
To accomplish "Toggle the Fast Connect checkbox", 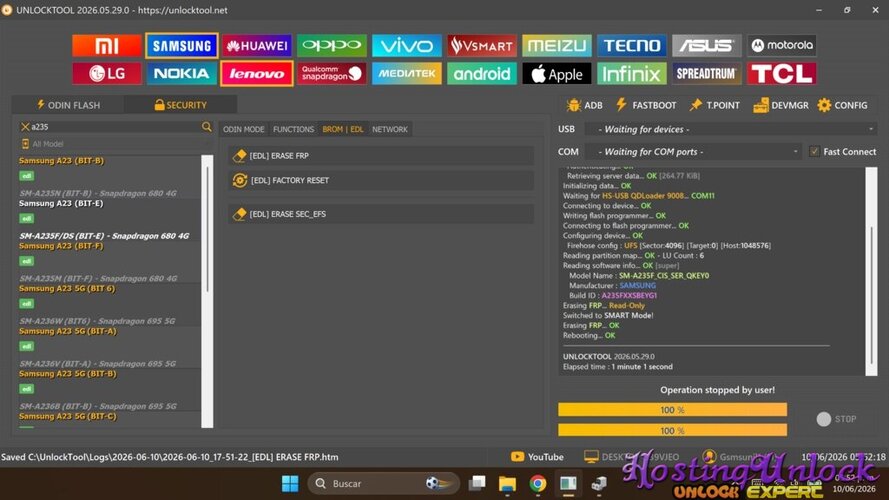I will (814, 151).
